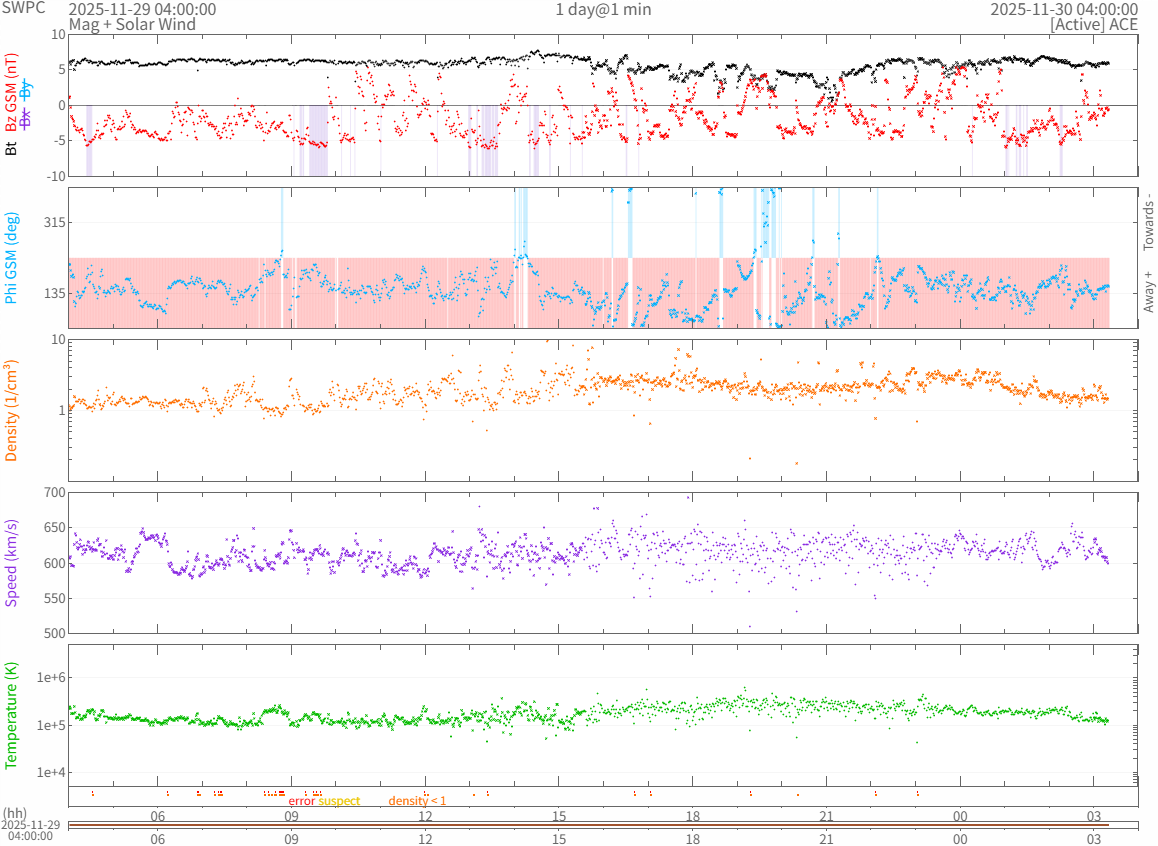The width and height of the screenshot is (1158, 846).
Task: Click the start time 2025-11-29 04:00:00
Action: 142,9
